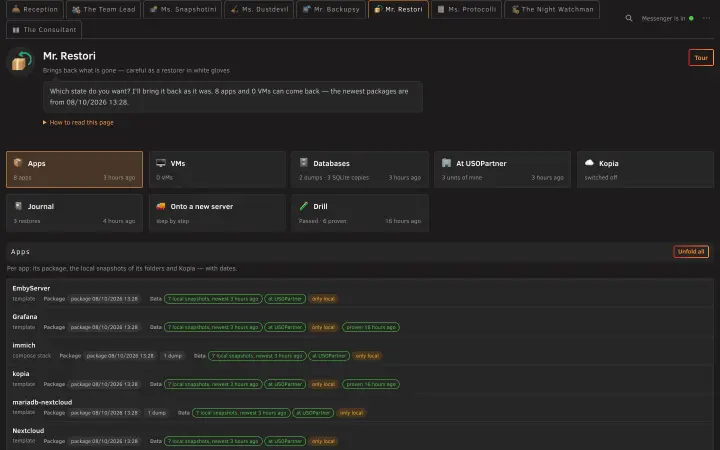
Task: Click Databases' 2 dumps · 3 SQLite copies text
Action: 334,178
